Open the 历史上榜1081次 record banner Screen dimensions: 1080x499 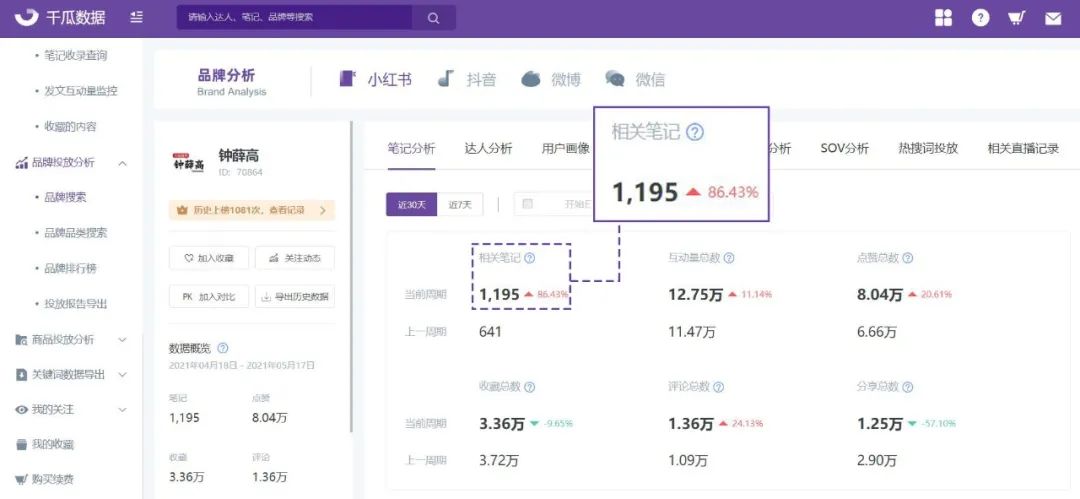251,210
